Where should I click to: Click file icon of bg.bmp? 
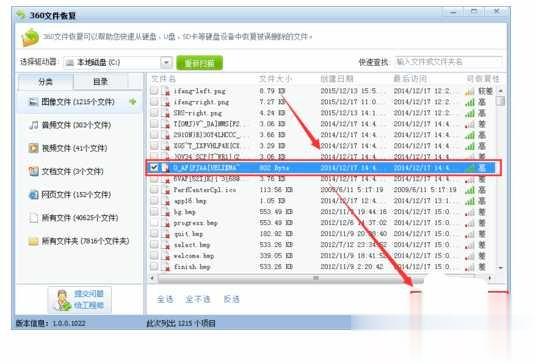pyautogui.click(x=166, y=212)
